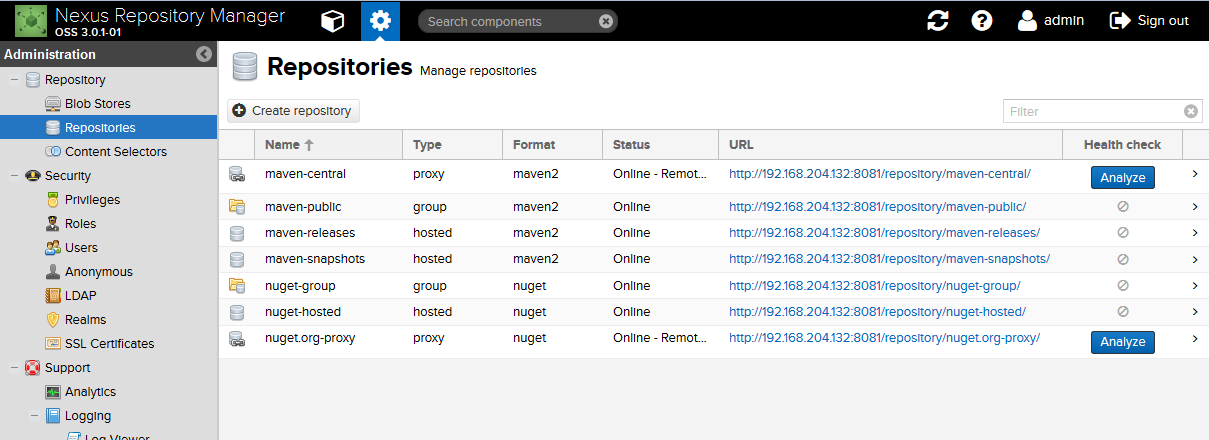Open Blob Stores in sidebar
1209x440 pixels.
point(97,104)
